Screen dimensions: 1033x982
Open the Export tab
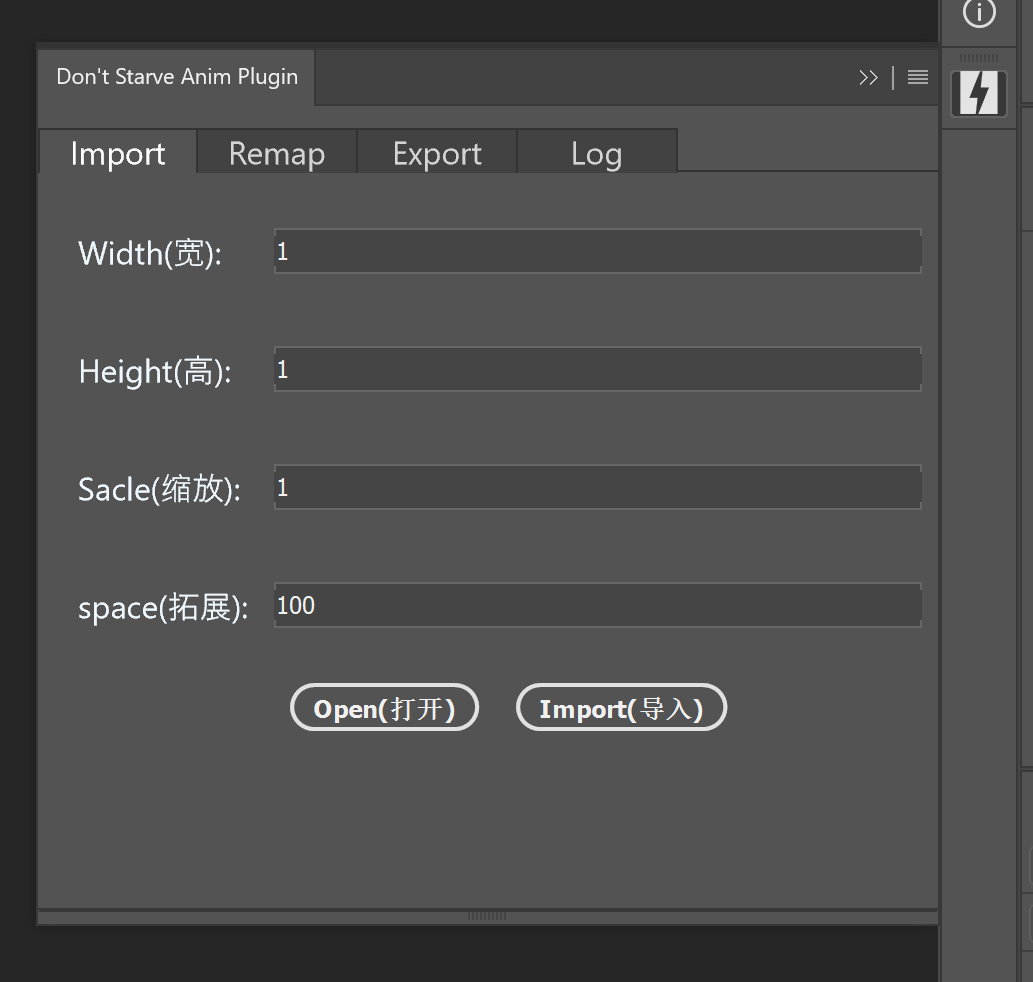[437, 154]
